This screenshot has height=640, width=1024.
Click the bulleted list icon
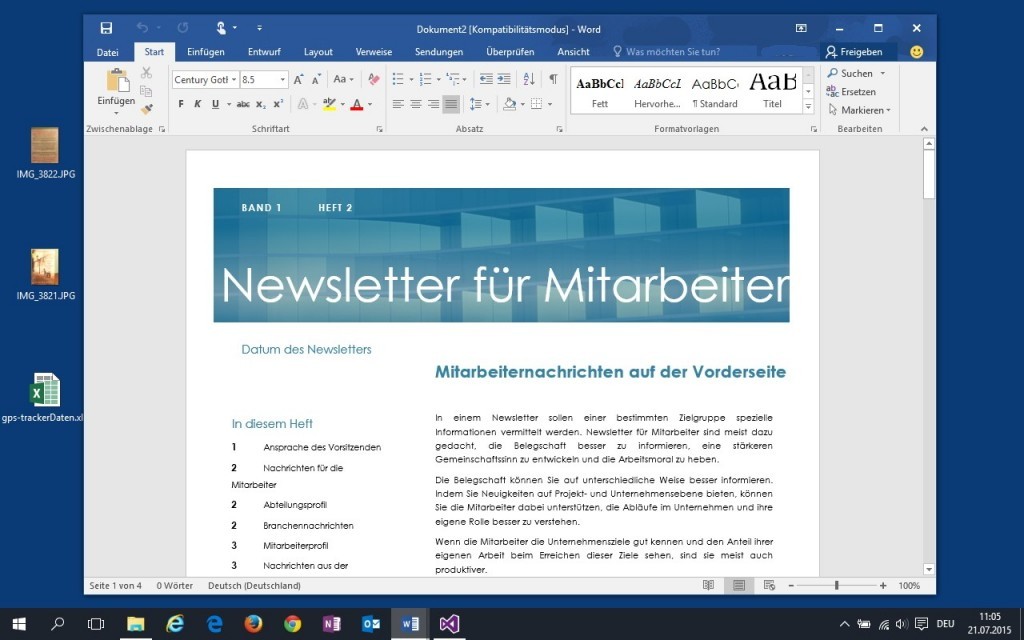[x=397, y=79]
